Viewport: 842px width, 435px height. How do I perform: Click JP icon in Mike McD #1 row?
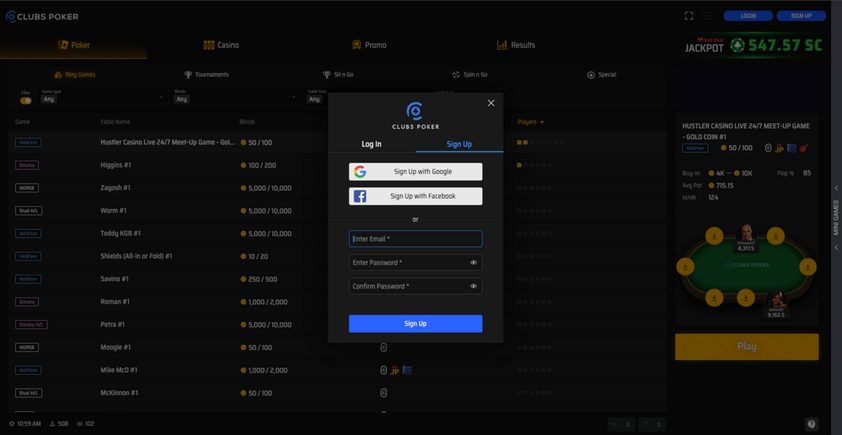395,370
